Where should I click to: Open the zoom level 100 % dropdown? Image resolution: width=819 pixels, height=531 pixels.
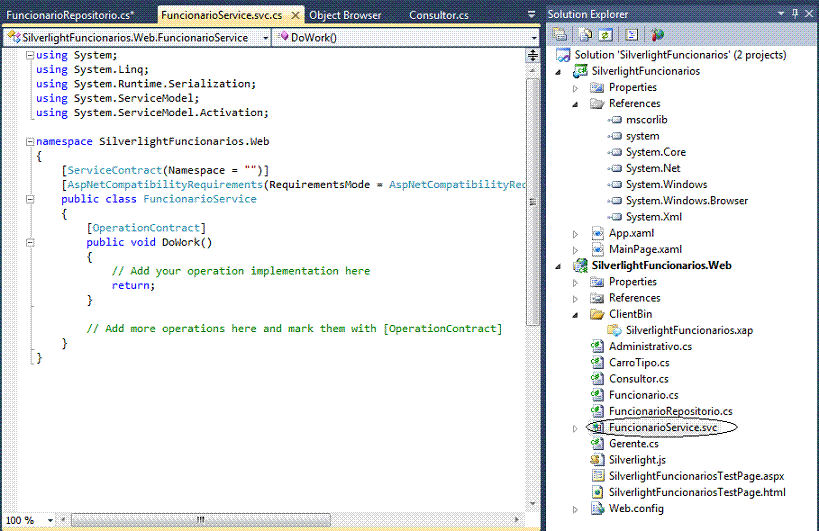[x=50, y=520]
